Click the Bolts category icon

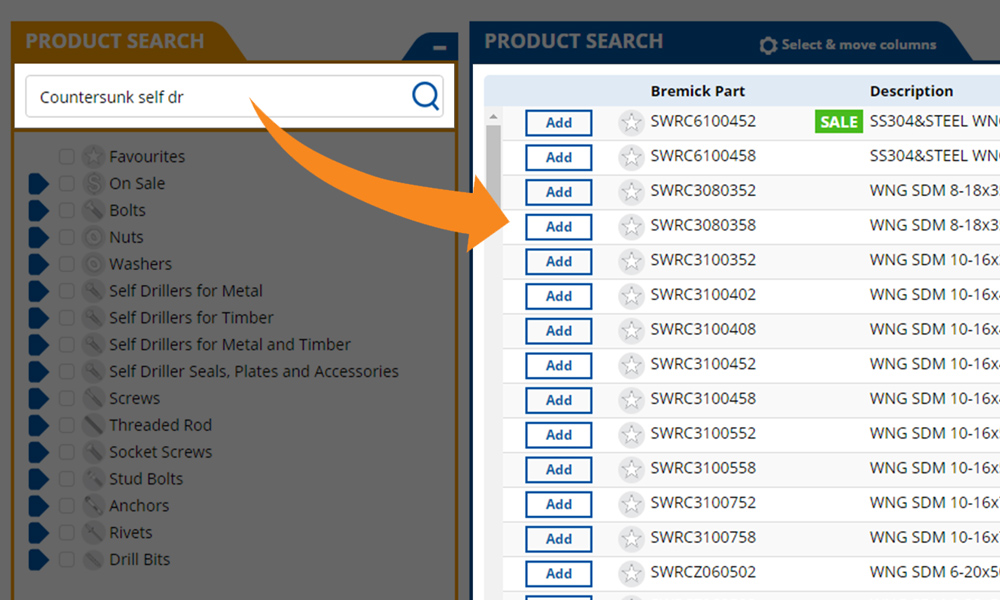point(93,211)
